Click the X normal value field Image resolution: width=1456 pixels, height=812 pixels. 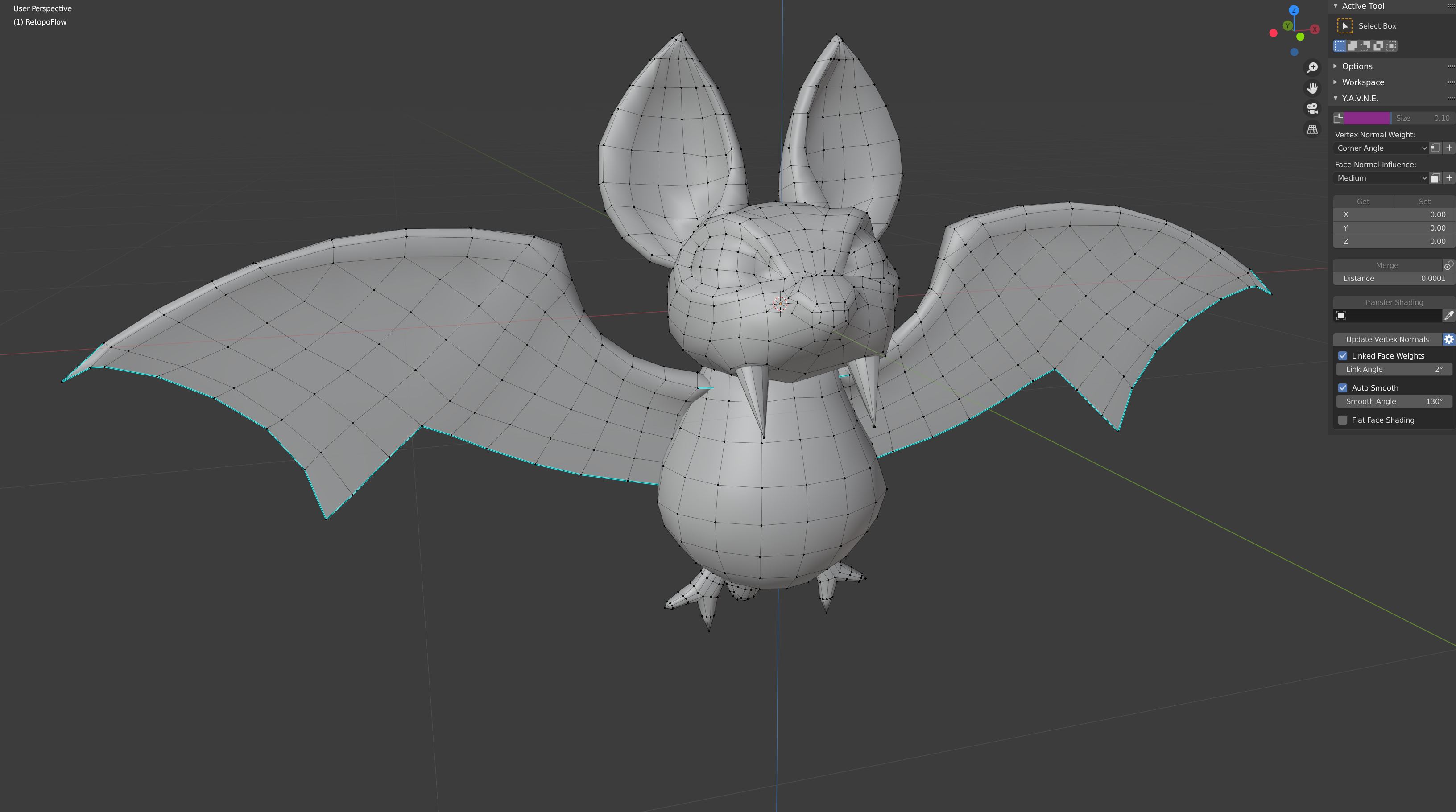pos(1394,215)
